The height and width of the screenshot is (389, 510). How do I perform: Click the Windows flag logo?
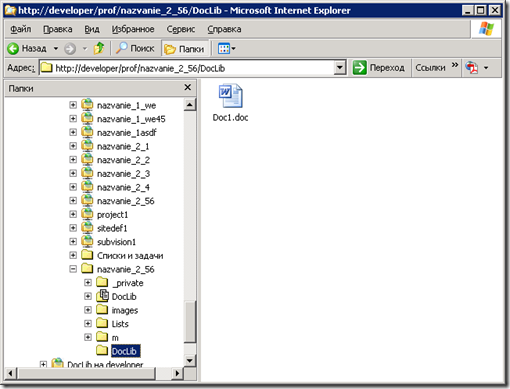pos(486,29)
